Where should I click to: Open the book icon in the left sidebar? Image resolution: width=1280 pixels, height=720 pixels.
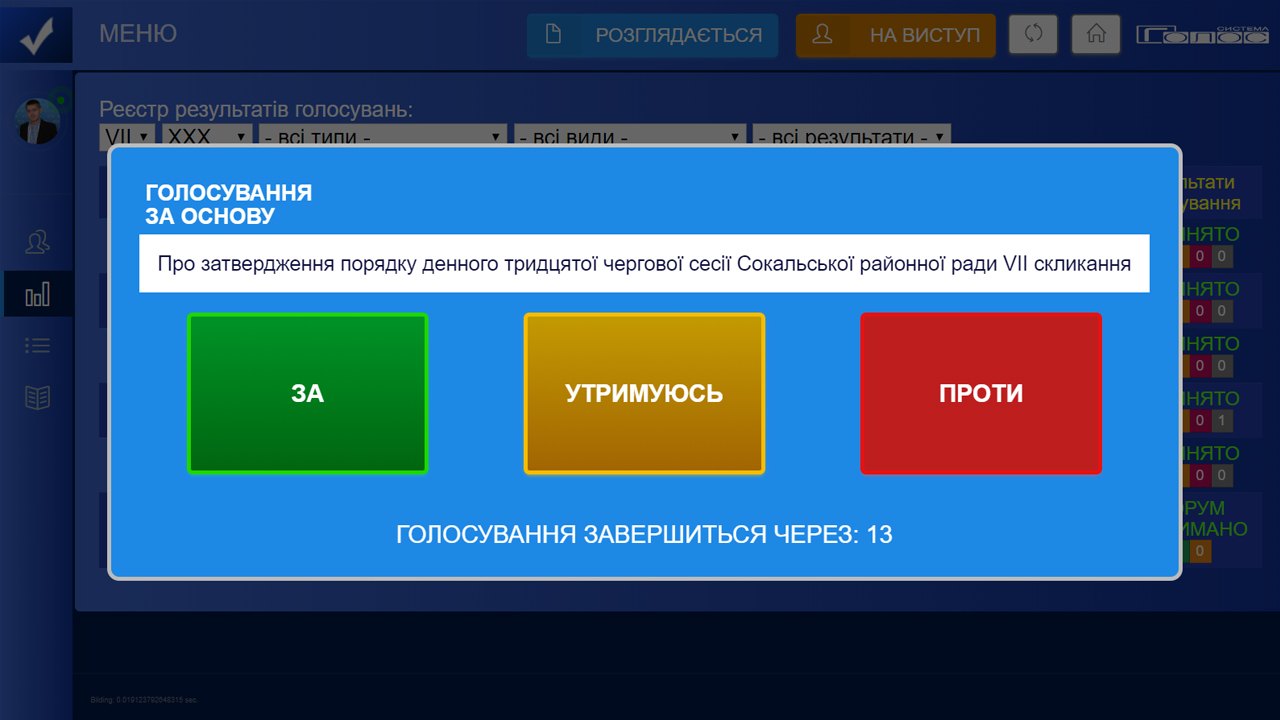tap(38, 398)
